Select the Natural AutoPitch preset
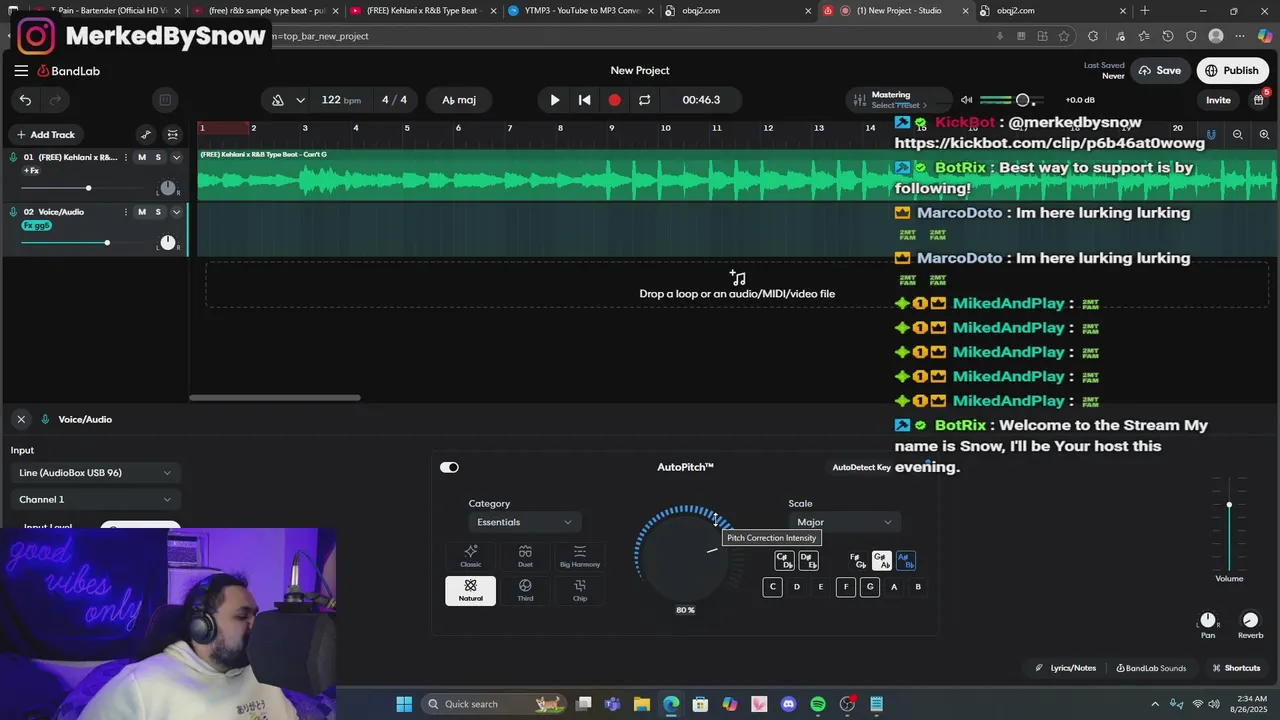Viewport: 1280px width, 720px height. (x=471, y=591)
